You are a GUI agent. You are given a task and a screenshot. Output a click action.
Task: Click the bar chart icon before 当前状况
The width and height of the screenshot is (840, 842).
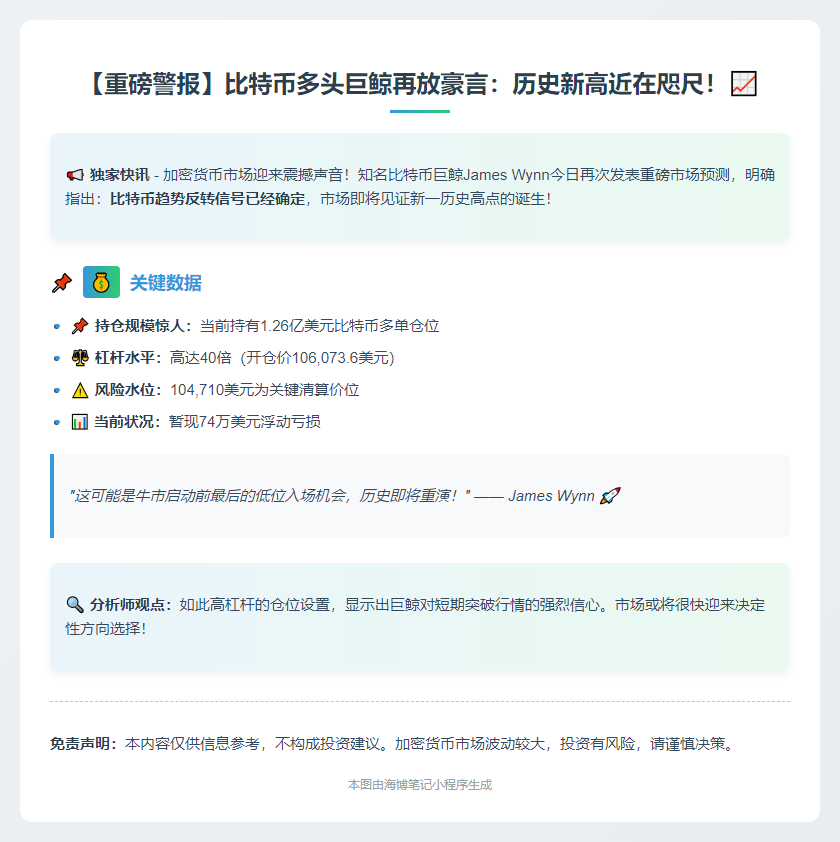[80, 422]
